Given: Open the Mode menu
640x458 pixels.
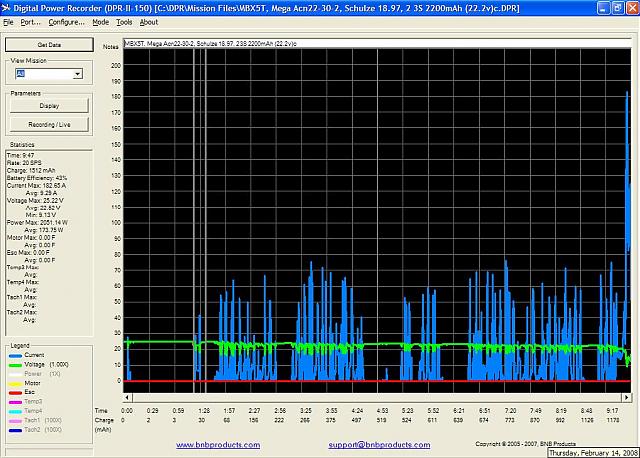Looking at the screenshot, I should pyautogui.click(x=100, y=21).
